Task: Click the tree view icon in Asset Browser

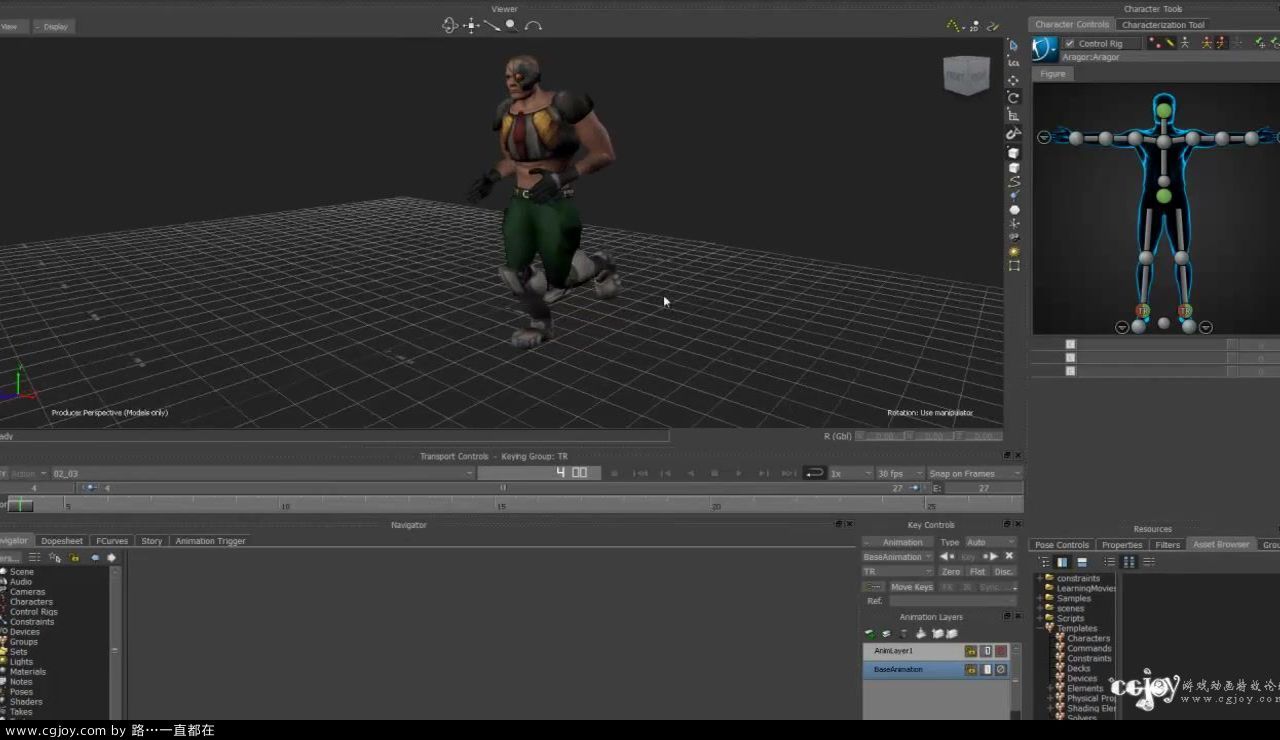Action: tap(1044, 562)
